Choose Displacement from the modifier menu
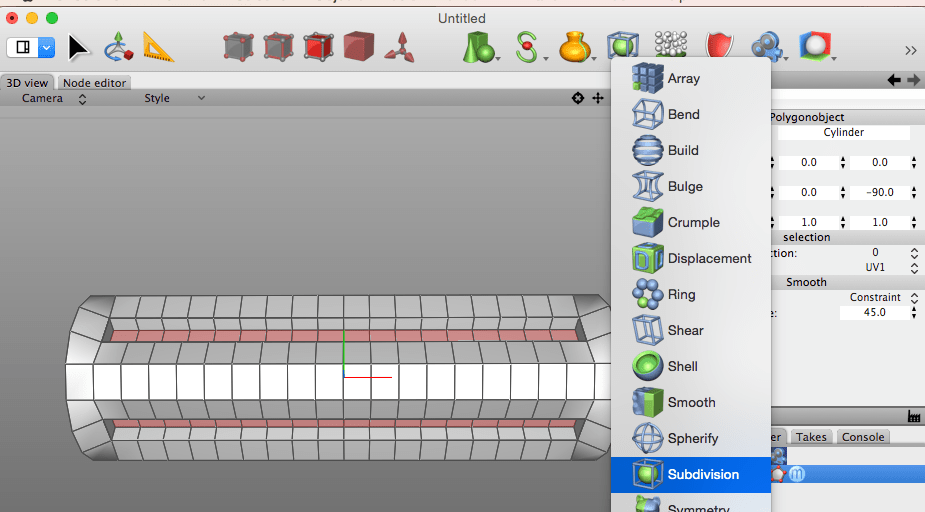The width and height of the screenshot is (925, 512). [x=691, y=258]
